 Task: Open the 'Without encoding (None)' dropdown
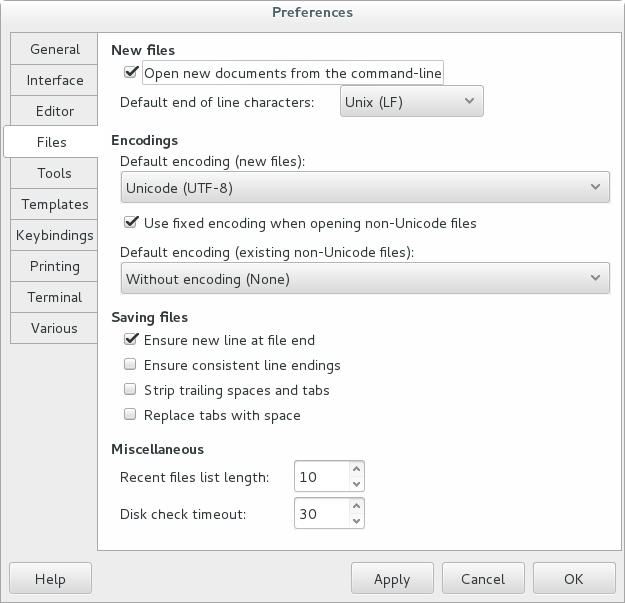pyautogui.click(x=365, y=279)
